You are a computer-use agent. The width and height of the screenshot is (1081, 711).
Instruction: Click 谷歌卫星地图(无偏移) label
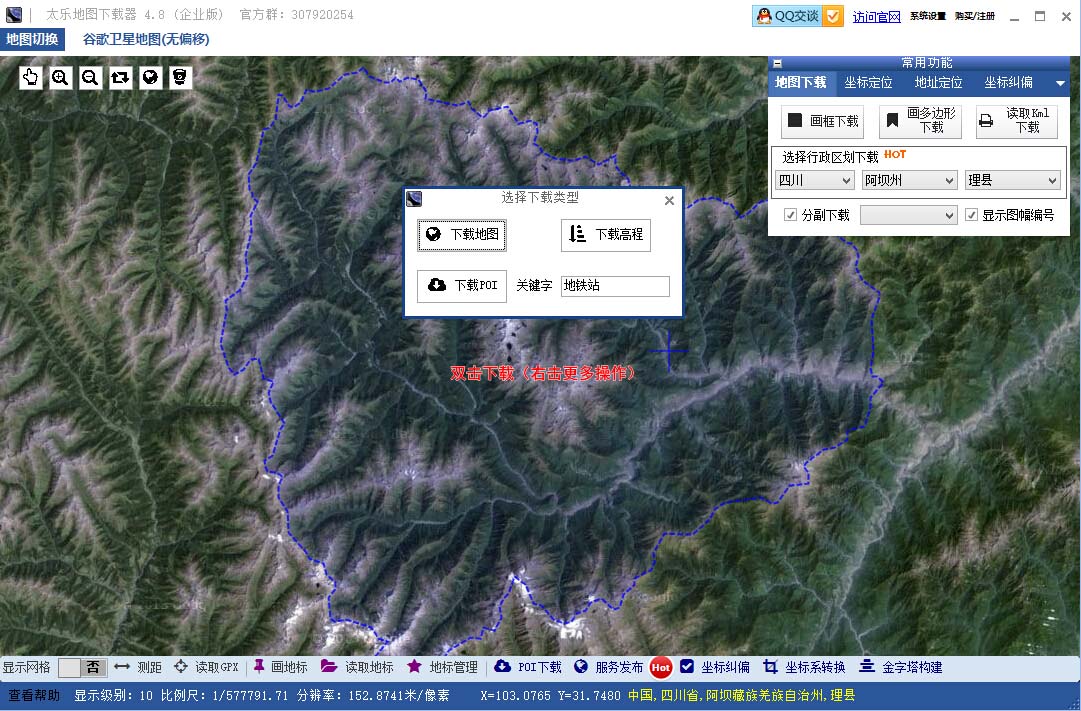[146, 39]
